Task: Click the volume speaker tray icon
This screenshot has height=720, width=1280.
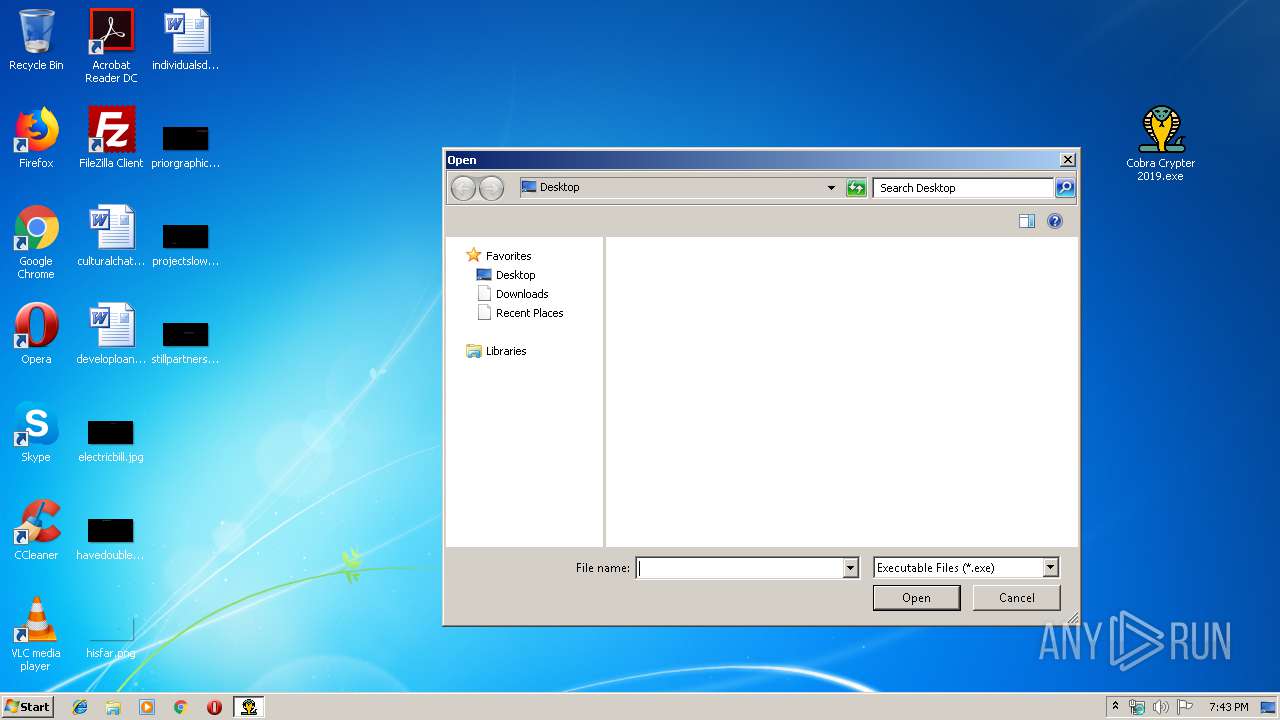Action: point(1161,707)
